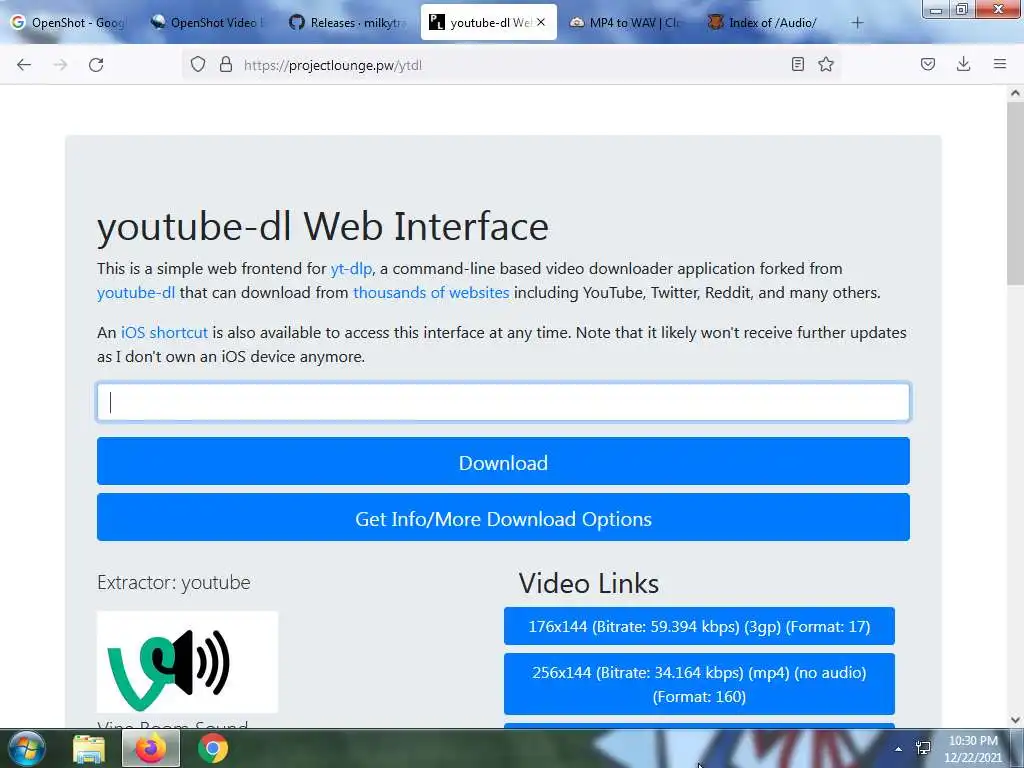Open the iOS shortcut link
The width and height of the screenshot is (1024, 768).
tap(164, 332)
